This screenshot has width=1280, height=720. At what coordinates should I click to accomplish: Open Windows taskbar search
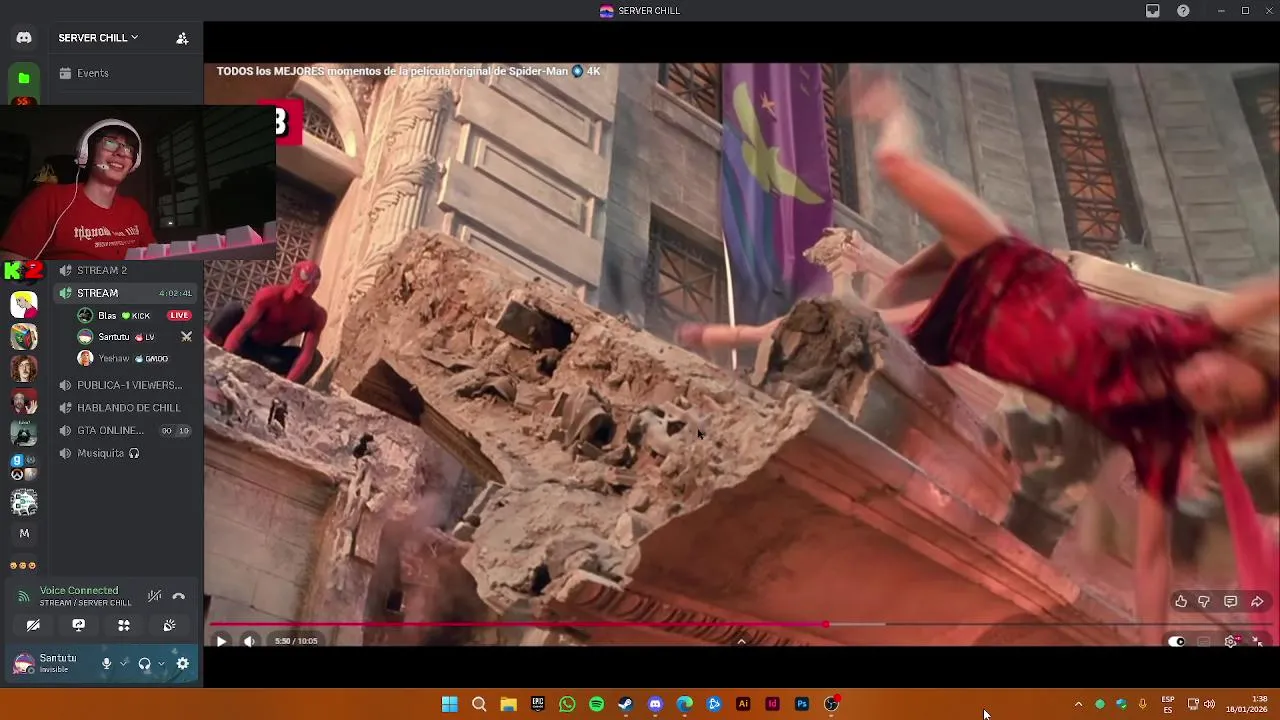[479, 704]
